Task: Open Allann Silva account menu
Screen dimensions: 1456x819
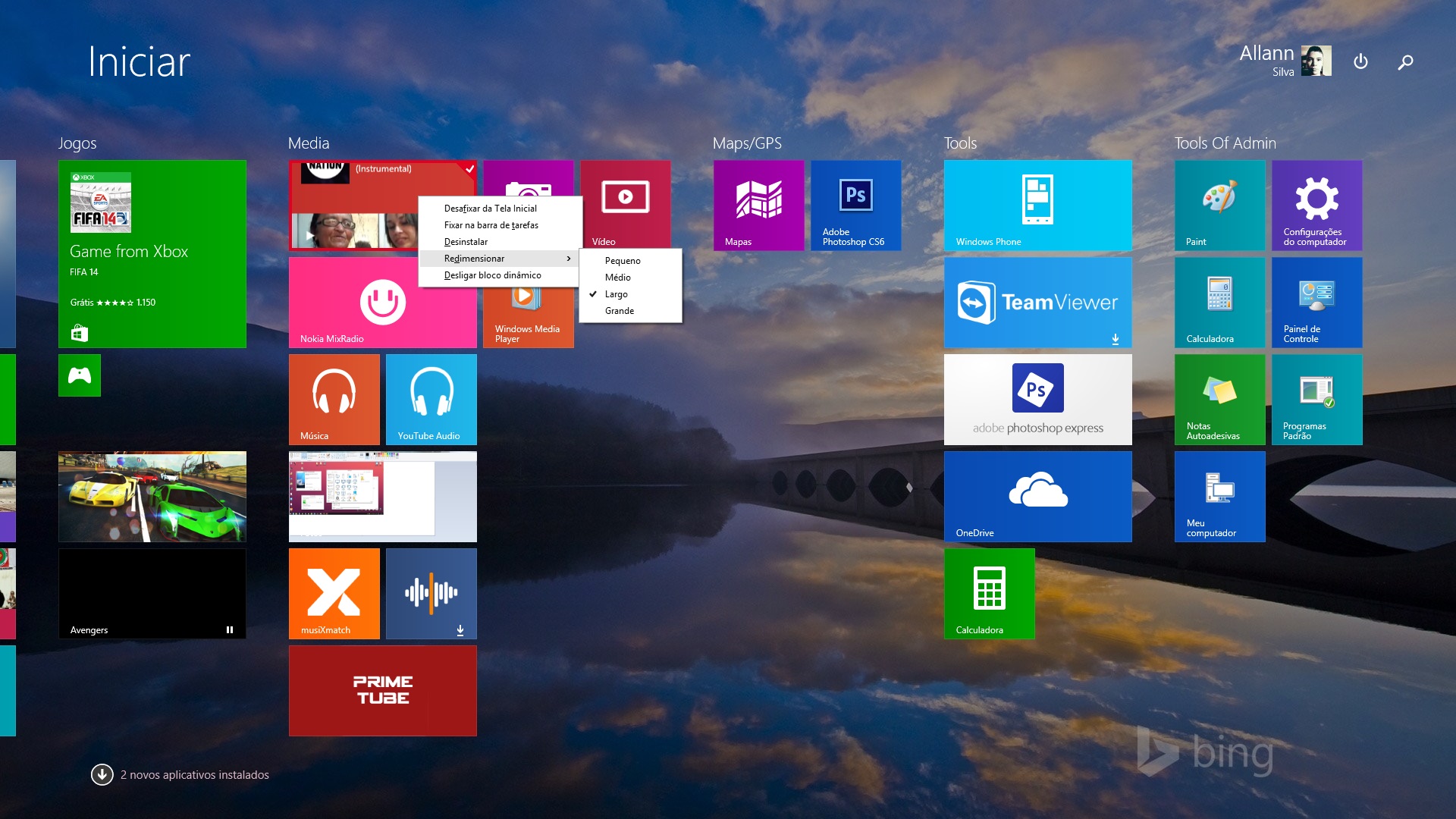Action: coord(1285,61)
